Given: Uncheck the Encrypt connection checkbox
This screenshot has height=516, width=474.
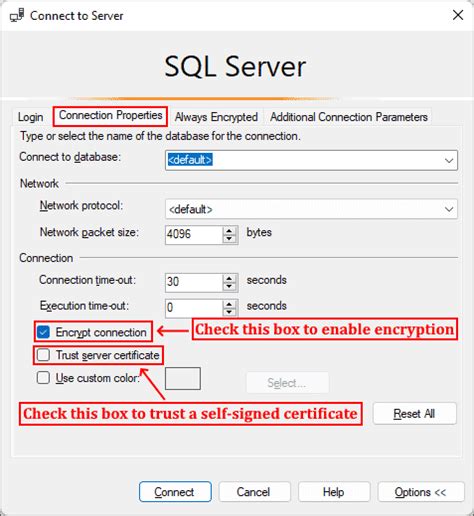Looking at the screenshot, I should (43, 332).
